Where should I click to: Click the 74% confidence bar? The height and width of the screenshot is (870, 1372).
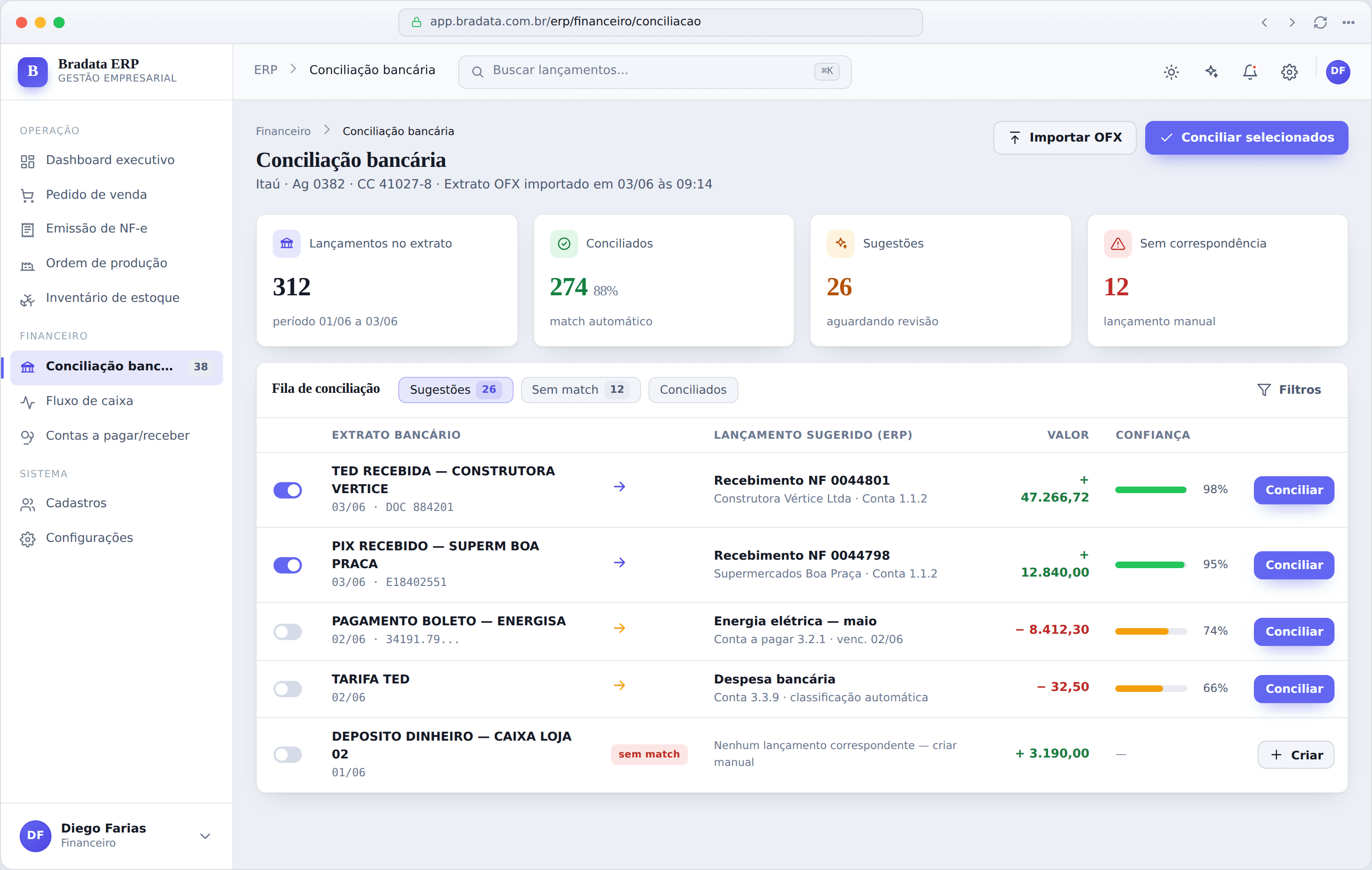point(1151,632)
